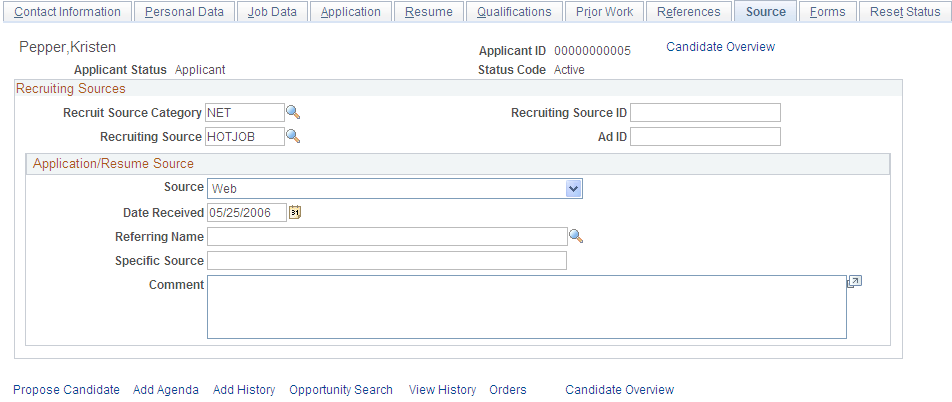Image resolution: width=952 pixels, height=402 pixels.
Task: Click the Referring Name lookup magnifier
Action: pyautogui.click(x=576, y=237)
